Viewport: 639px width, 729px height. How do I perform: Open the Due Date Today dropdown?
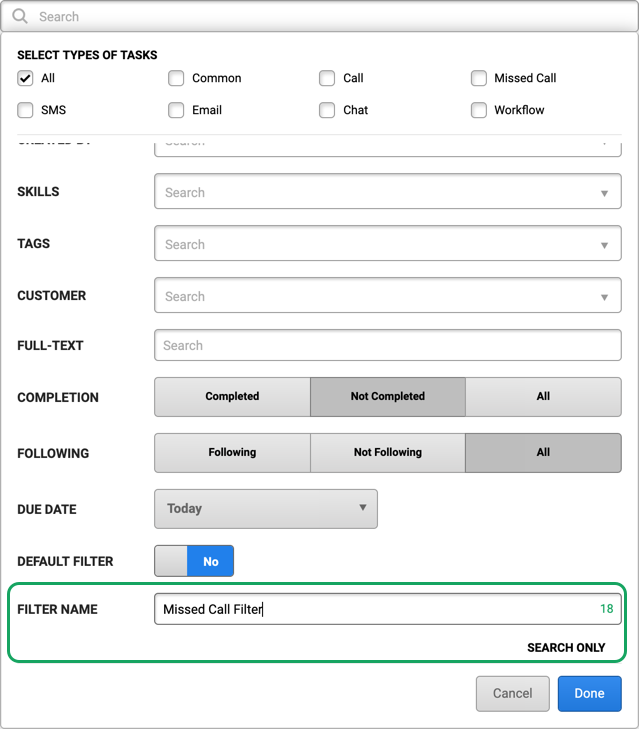click(x=266, y=509)
